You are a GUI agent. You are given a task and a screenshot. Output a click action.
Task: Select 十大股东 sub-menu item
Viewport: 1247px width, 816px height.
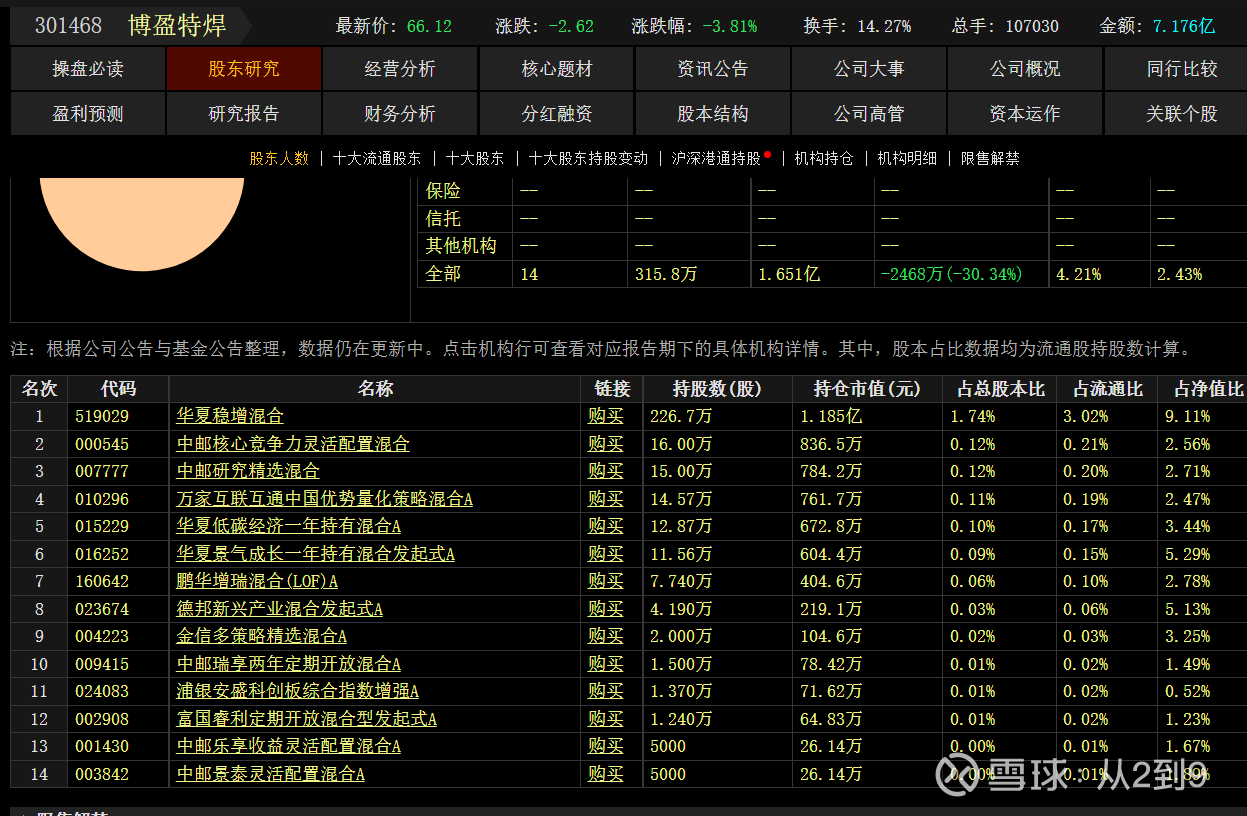(475, 158)
